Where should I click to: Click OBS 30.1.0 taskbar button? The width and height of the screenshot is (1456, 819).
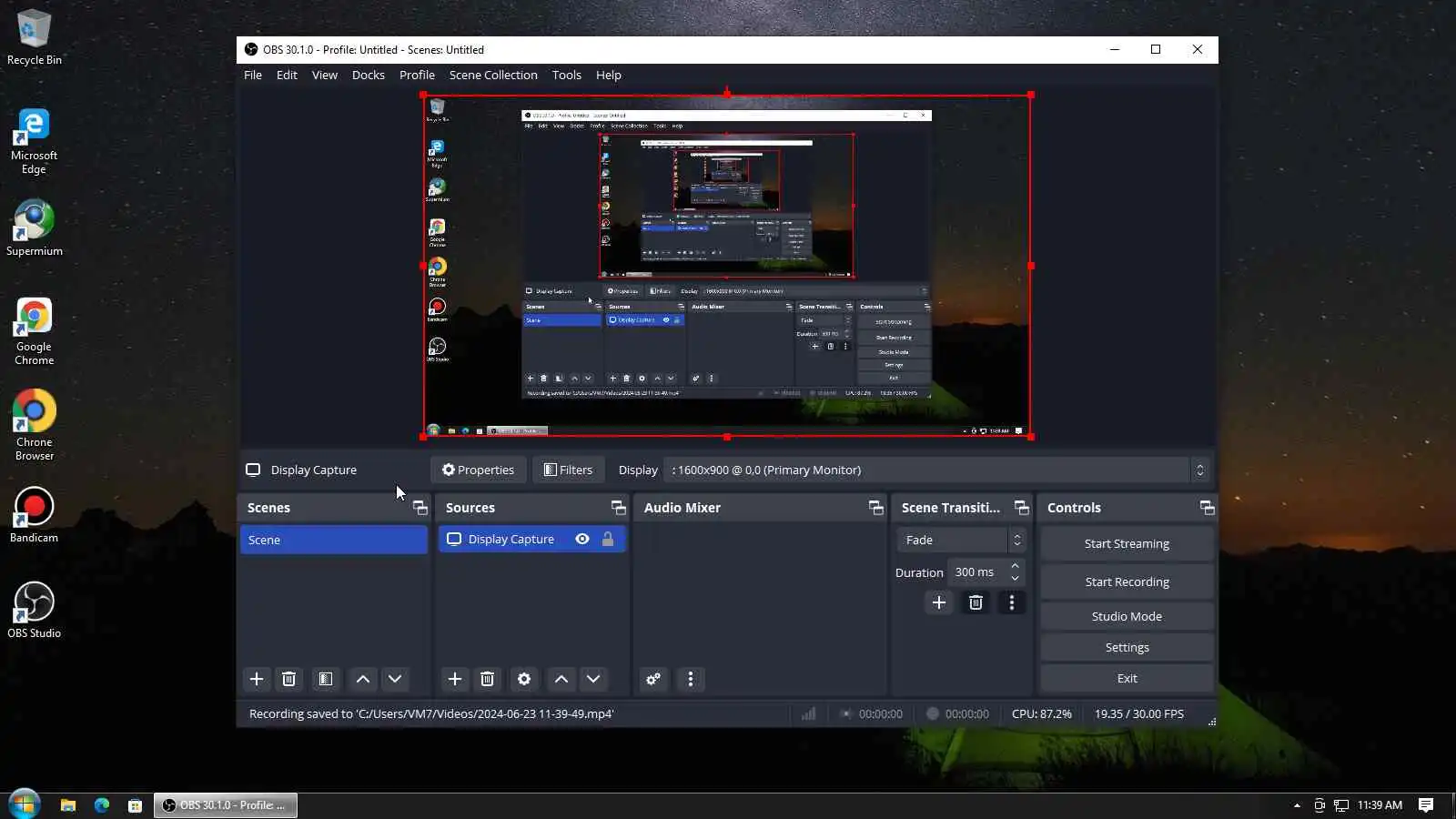pyautogui.click(x=226, y=805)
